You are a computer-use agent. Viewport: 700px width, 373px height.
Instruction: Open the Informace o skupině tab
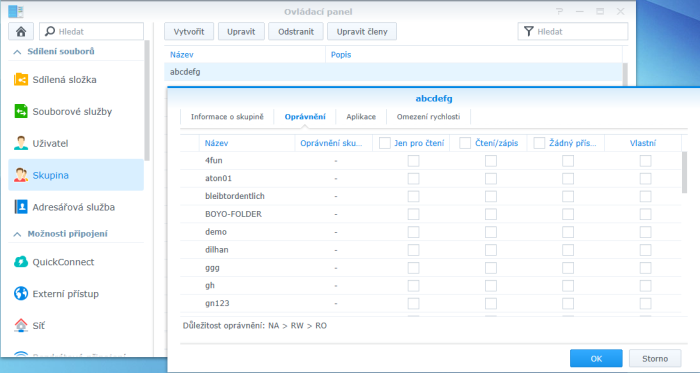[x=227, y=117]
